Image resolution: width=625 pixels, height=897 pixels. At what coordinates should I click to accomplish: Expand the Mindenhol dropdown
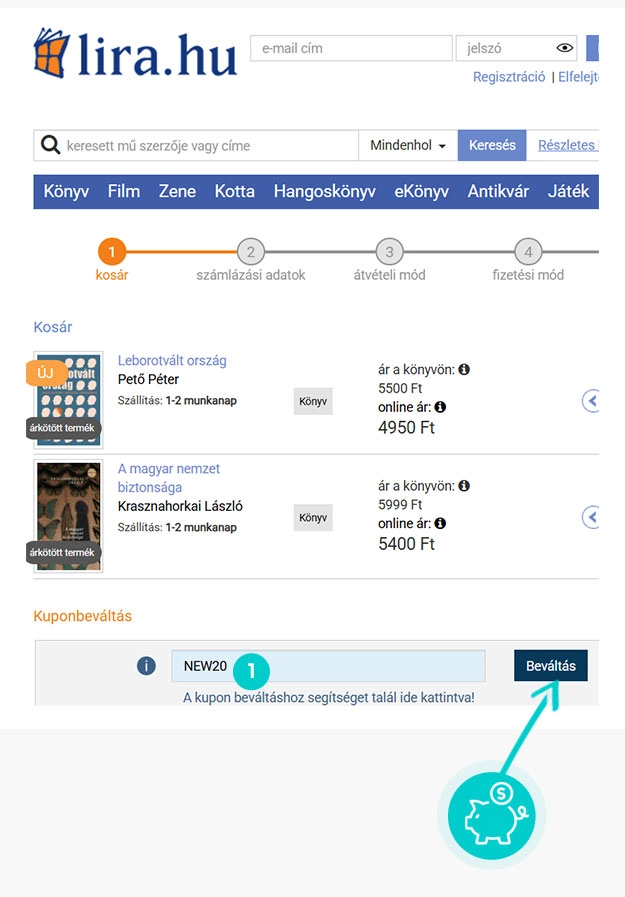[408, 145]
